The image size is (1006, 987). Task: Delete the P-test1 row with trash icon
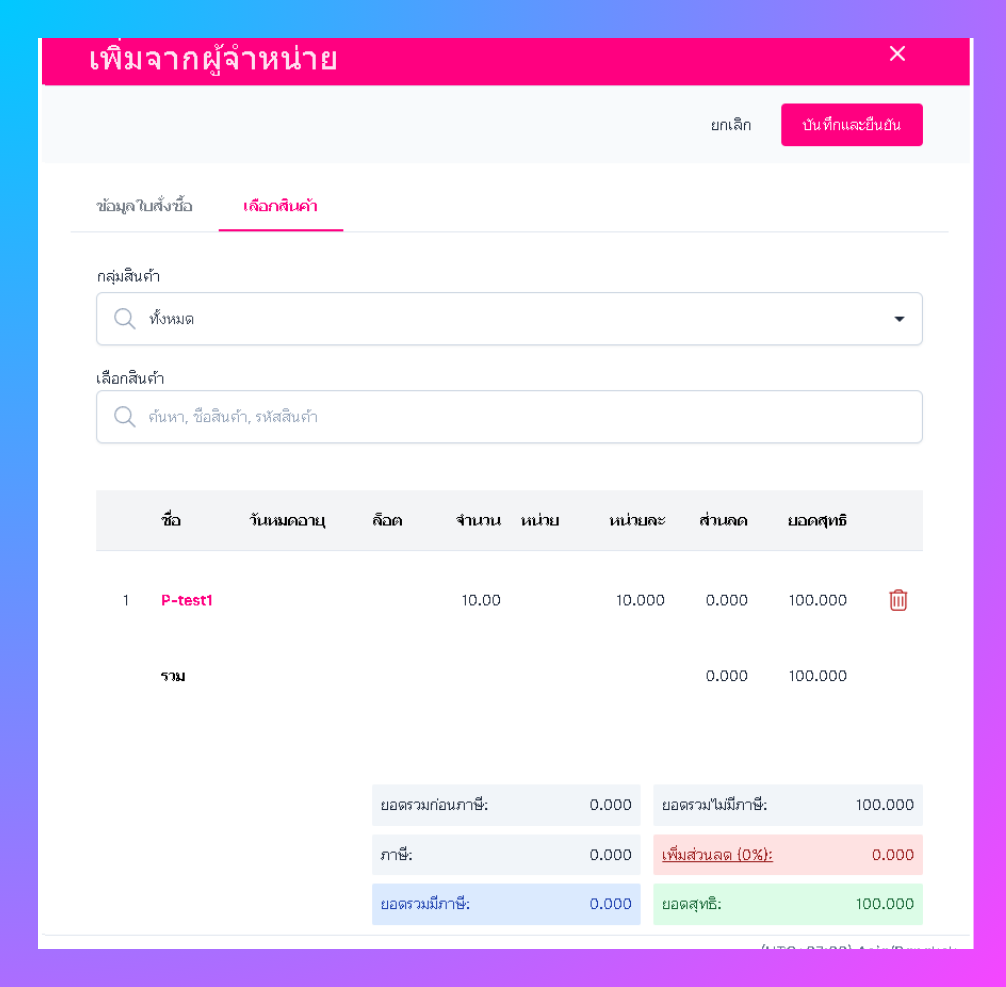click(x=898, y=600)
